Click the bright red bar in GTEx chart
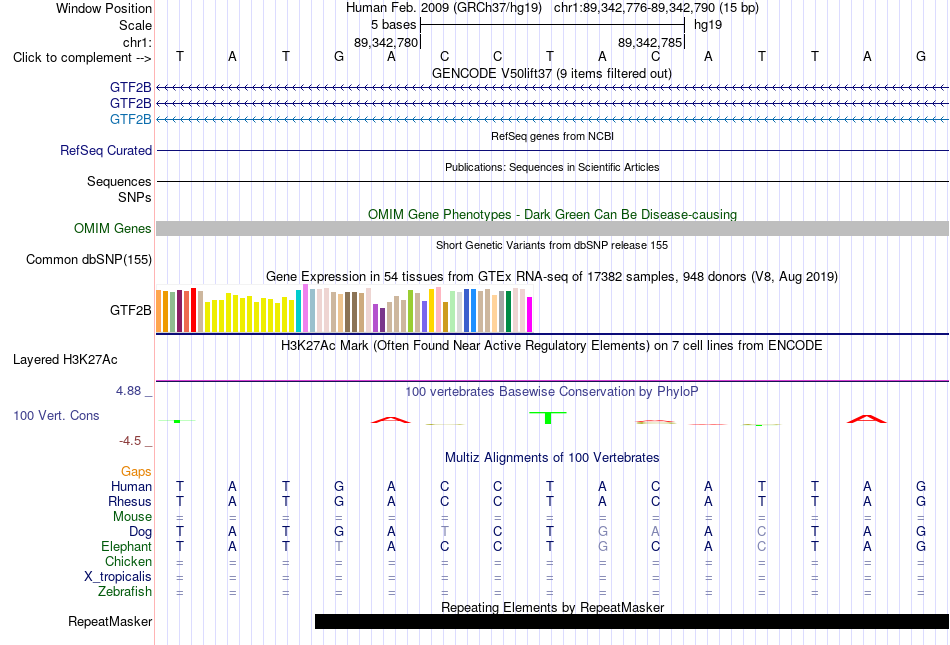The height and width of the screenshot is (645, 950). click(194, 310)
